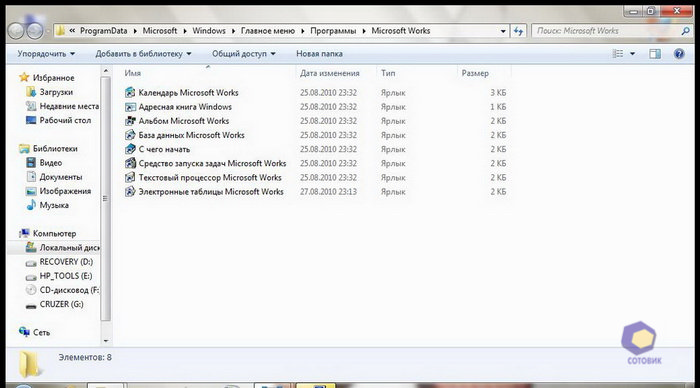The image size is (700, 388).
Task: Open the Общий доступ dropdown
Action: tap(244, 54)
